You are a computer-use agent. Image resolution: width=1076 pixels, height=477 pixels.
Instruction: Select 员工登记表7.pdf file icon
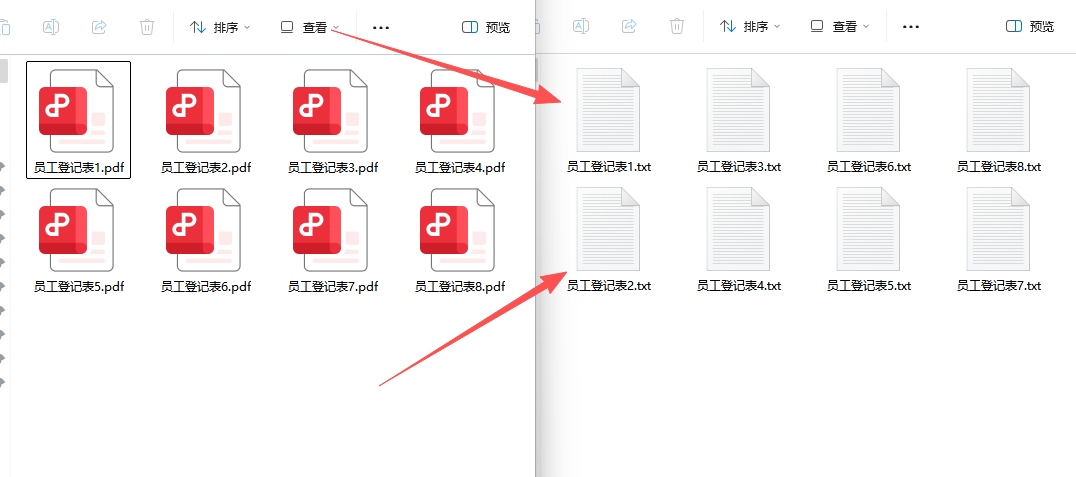click(x=330, y=230)
